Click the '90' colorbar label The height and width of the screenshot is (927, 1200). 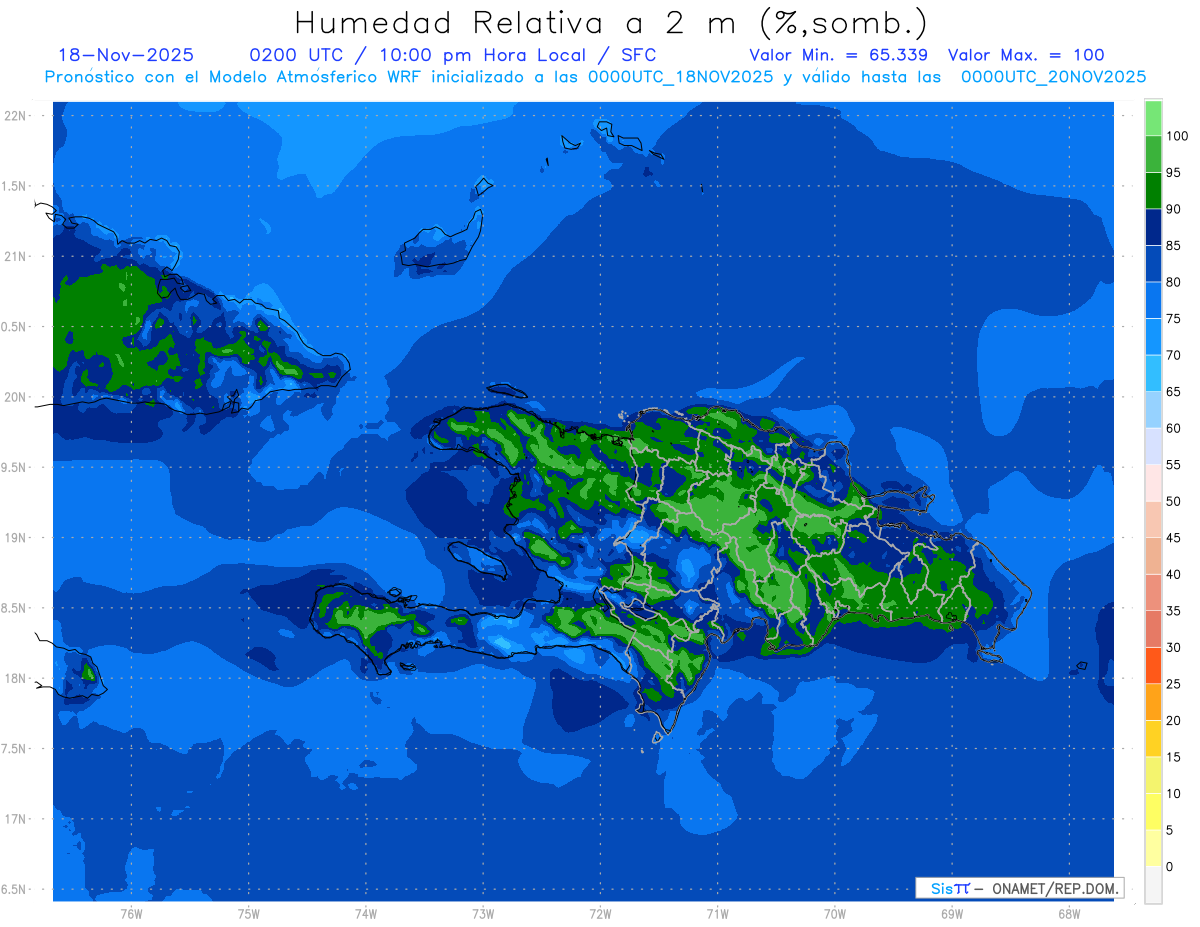click(1173, 209)
